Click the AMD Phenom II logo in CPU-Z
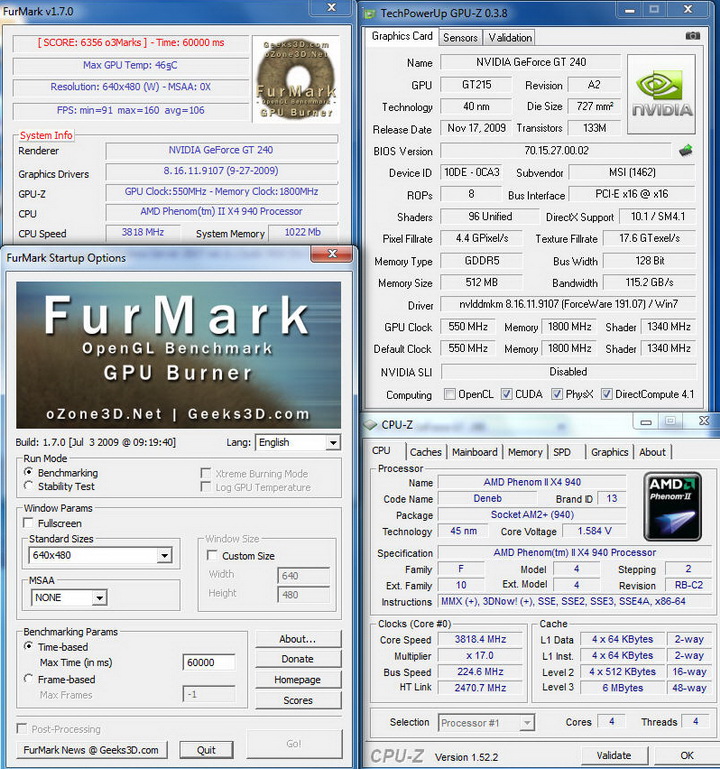 672,506
